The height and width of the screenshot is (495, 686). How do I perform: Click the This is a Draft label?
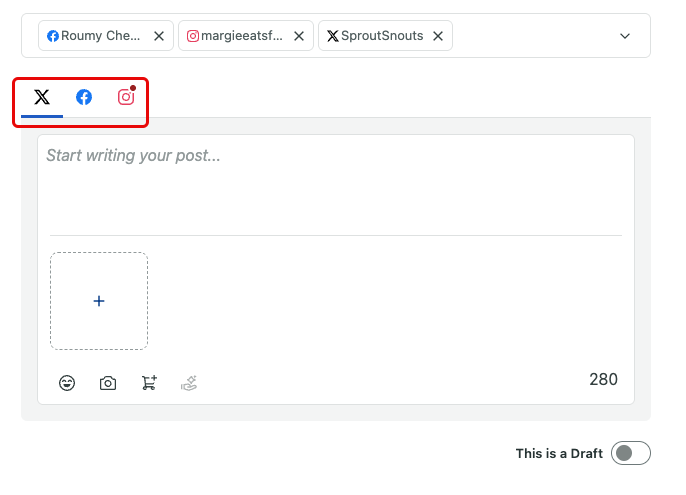click(x=559, y=453)
